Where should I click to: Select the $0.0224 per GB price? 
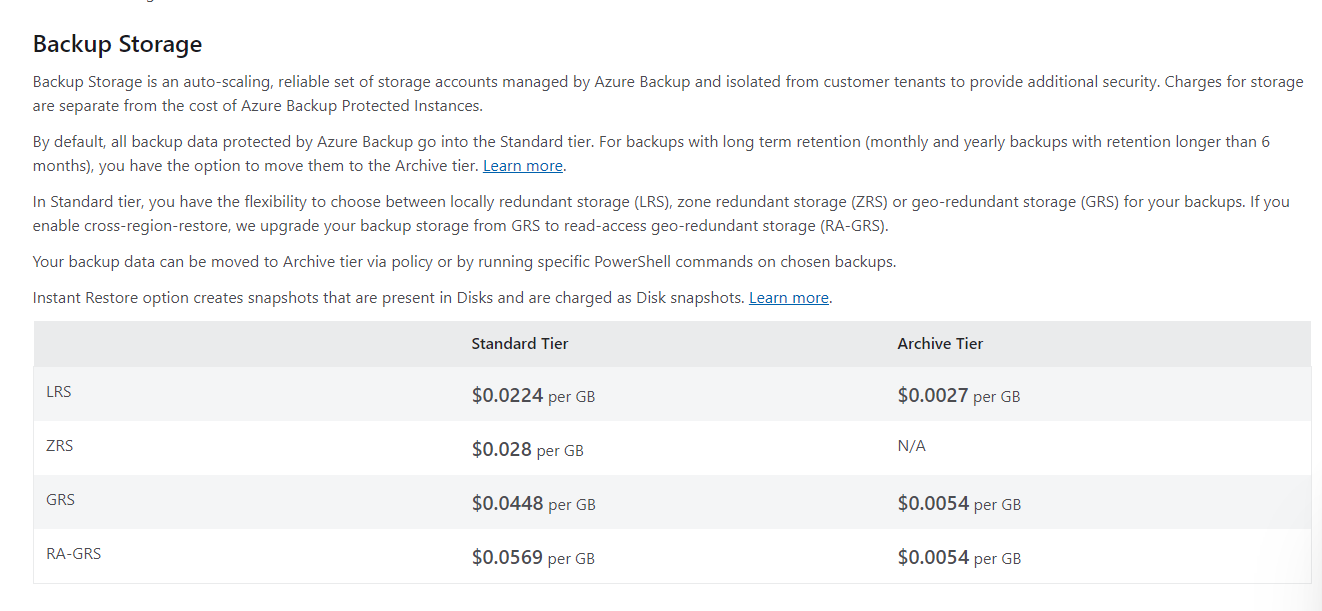click(x=533, y=396)
